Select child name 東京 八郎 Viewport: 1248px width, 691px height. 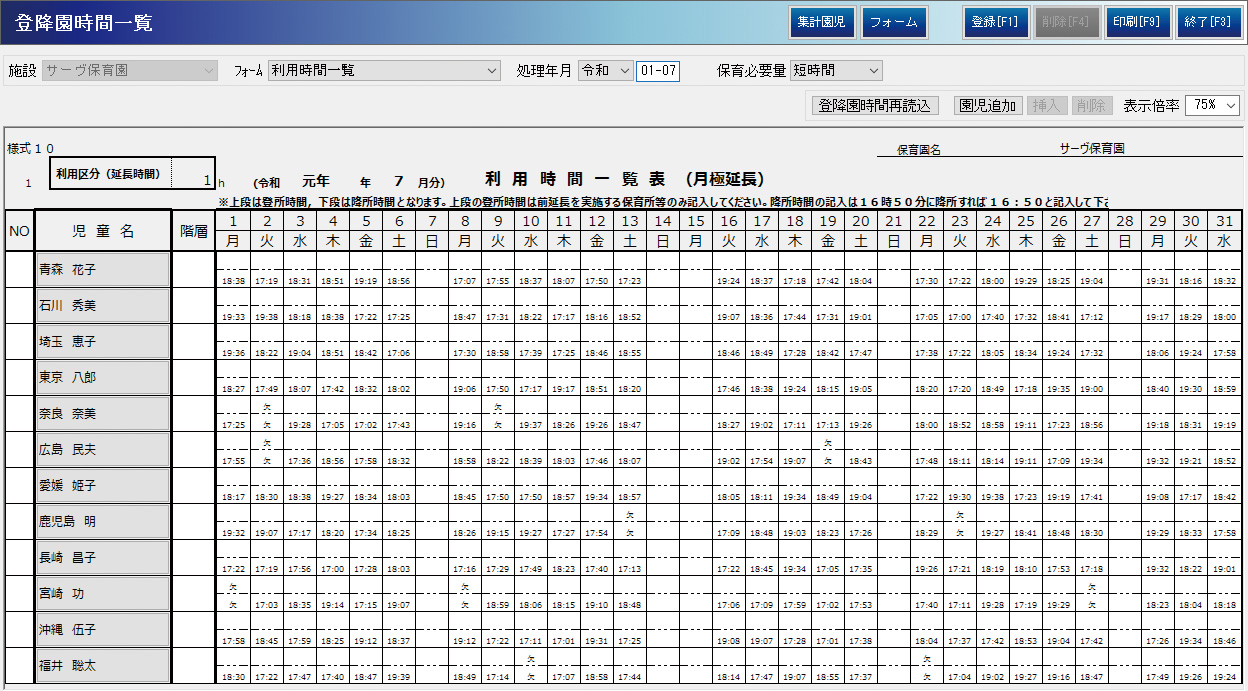[x=102, y=378]
